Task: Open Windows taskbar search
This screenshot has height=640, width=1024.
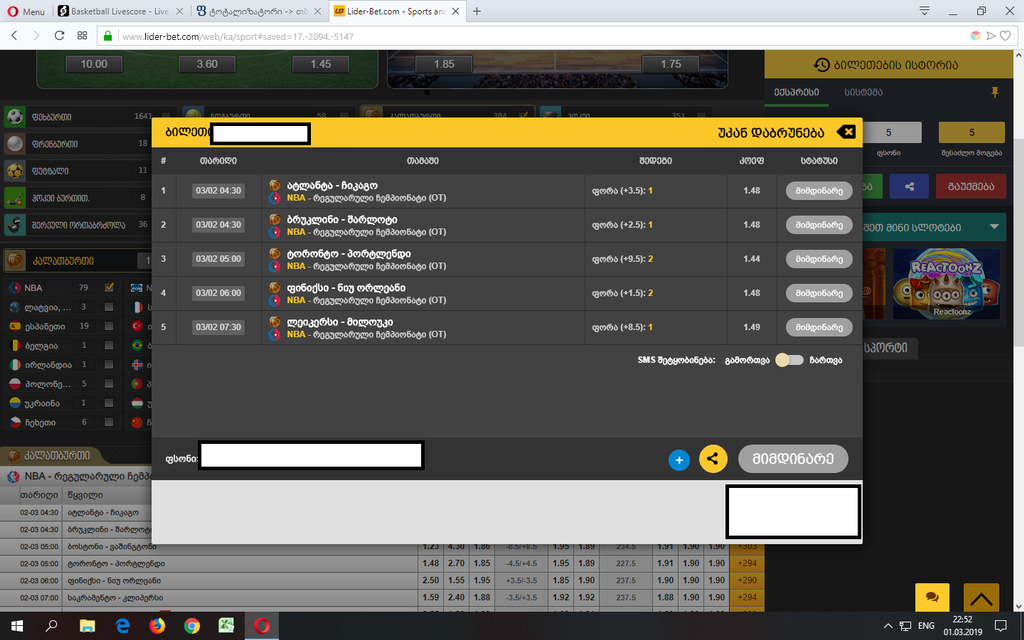Action: click(x=52, y=626)
